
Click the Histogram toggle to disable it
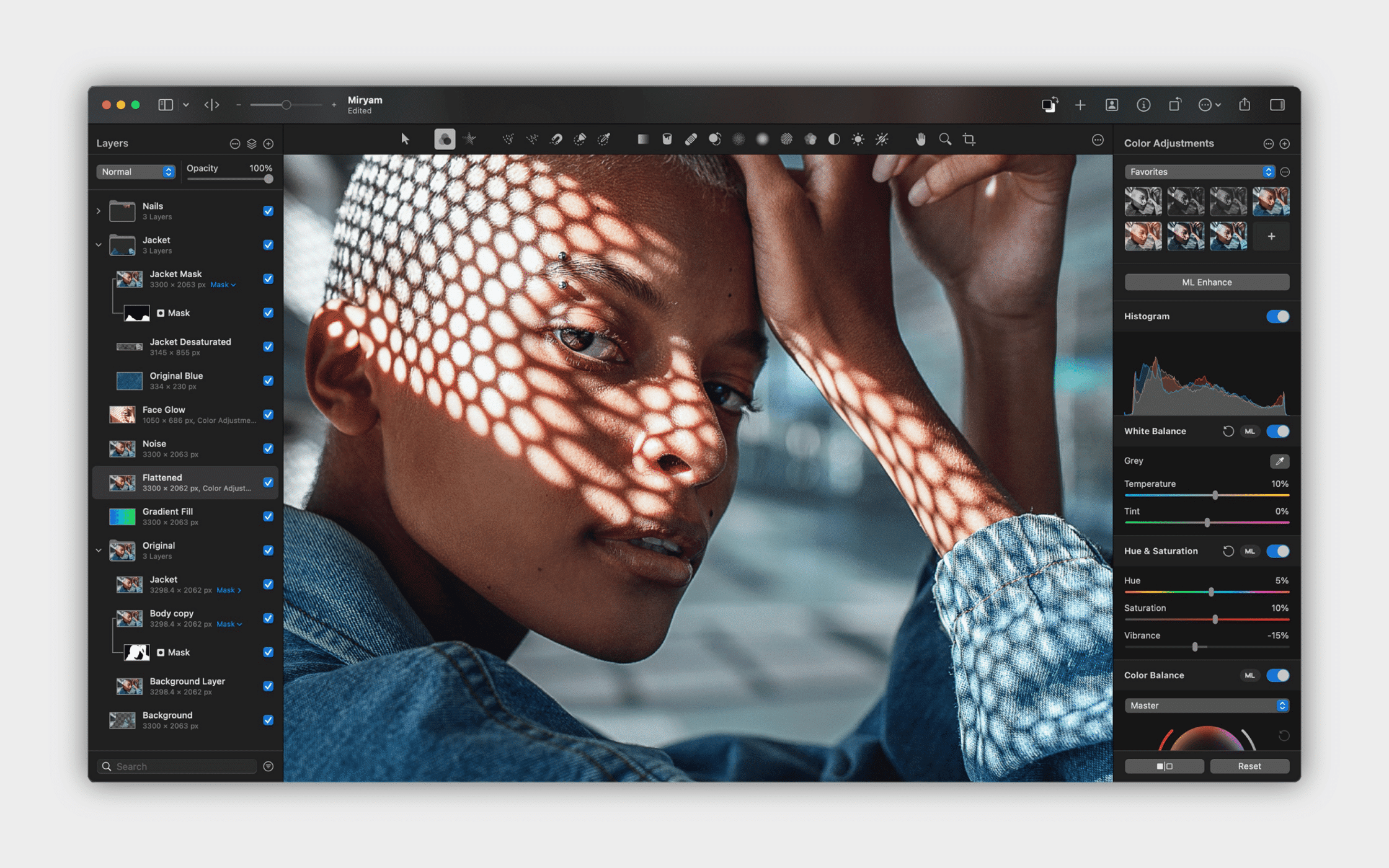coord(1279,316)
